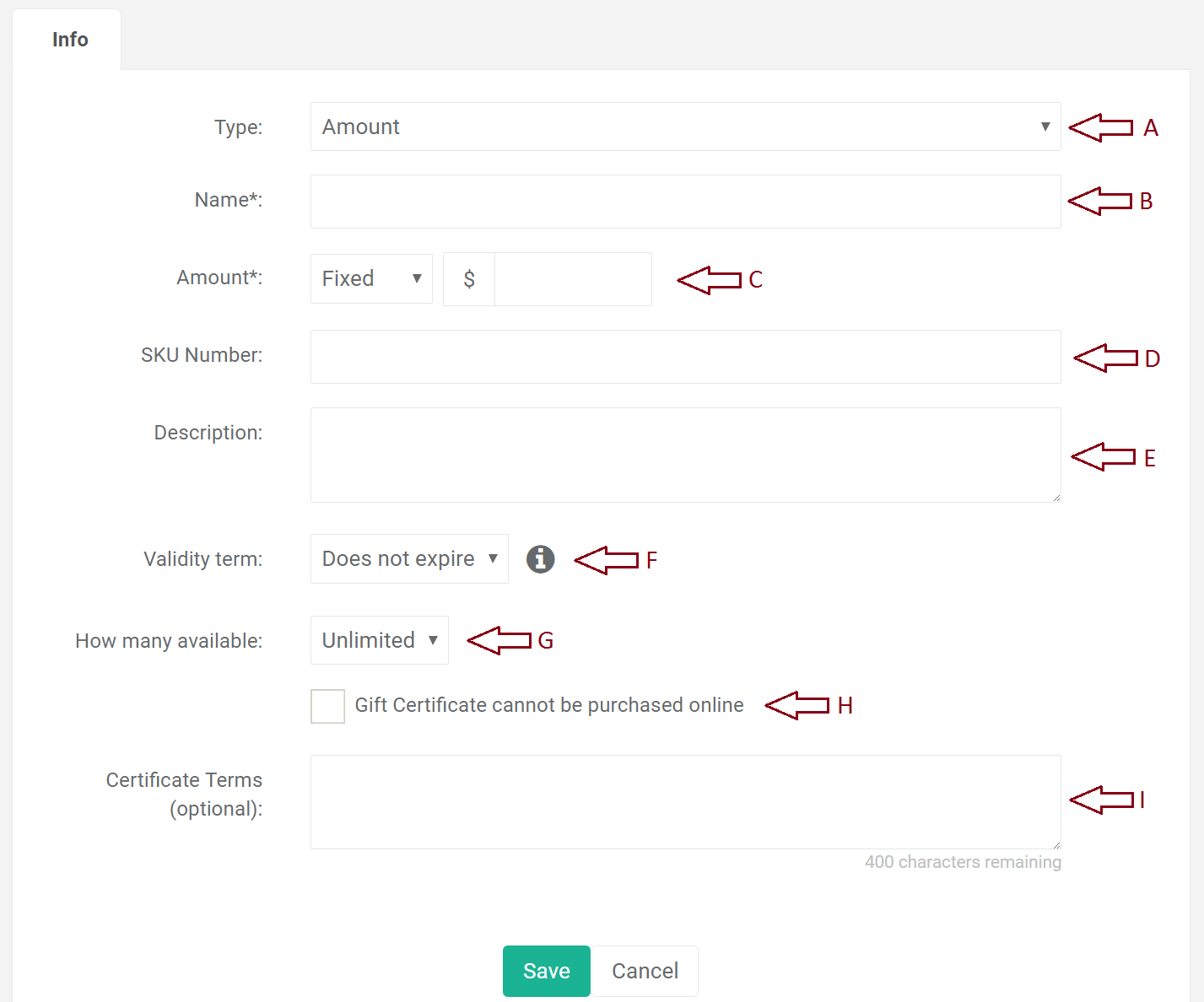Click the dollar Amount input field
This screenshot has width=1204, height=1002.
pos(573,279)
